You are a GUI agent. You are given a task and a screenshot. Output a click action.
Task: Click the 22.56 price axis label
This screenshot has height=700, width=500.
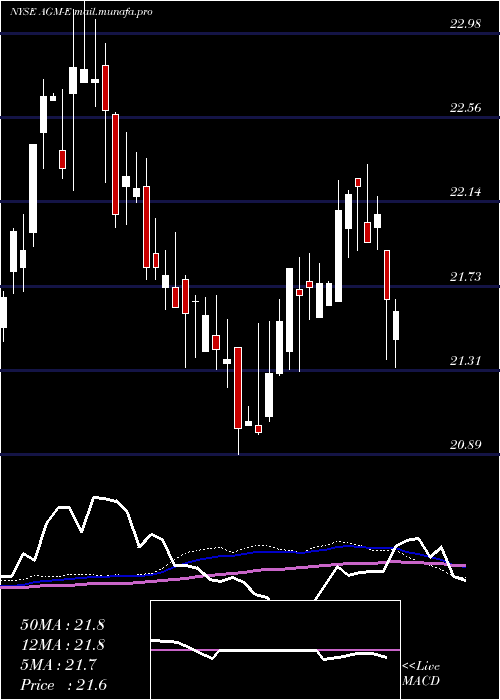click(465, 108)
